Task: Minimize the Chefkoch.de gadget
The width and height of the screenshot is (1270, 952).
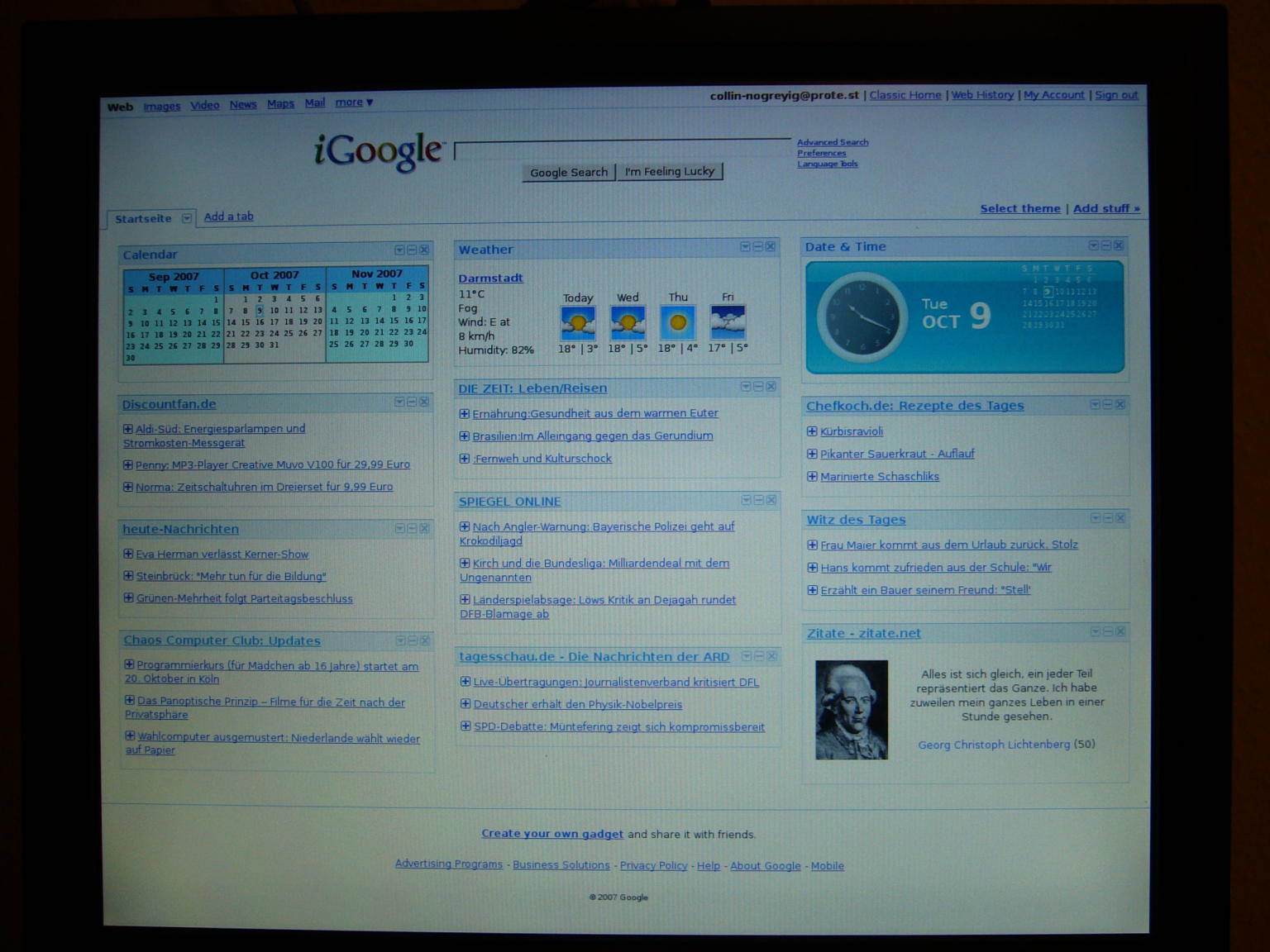Action: [x=1107, y=404]
